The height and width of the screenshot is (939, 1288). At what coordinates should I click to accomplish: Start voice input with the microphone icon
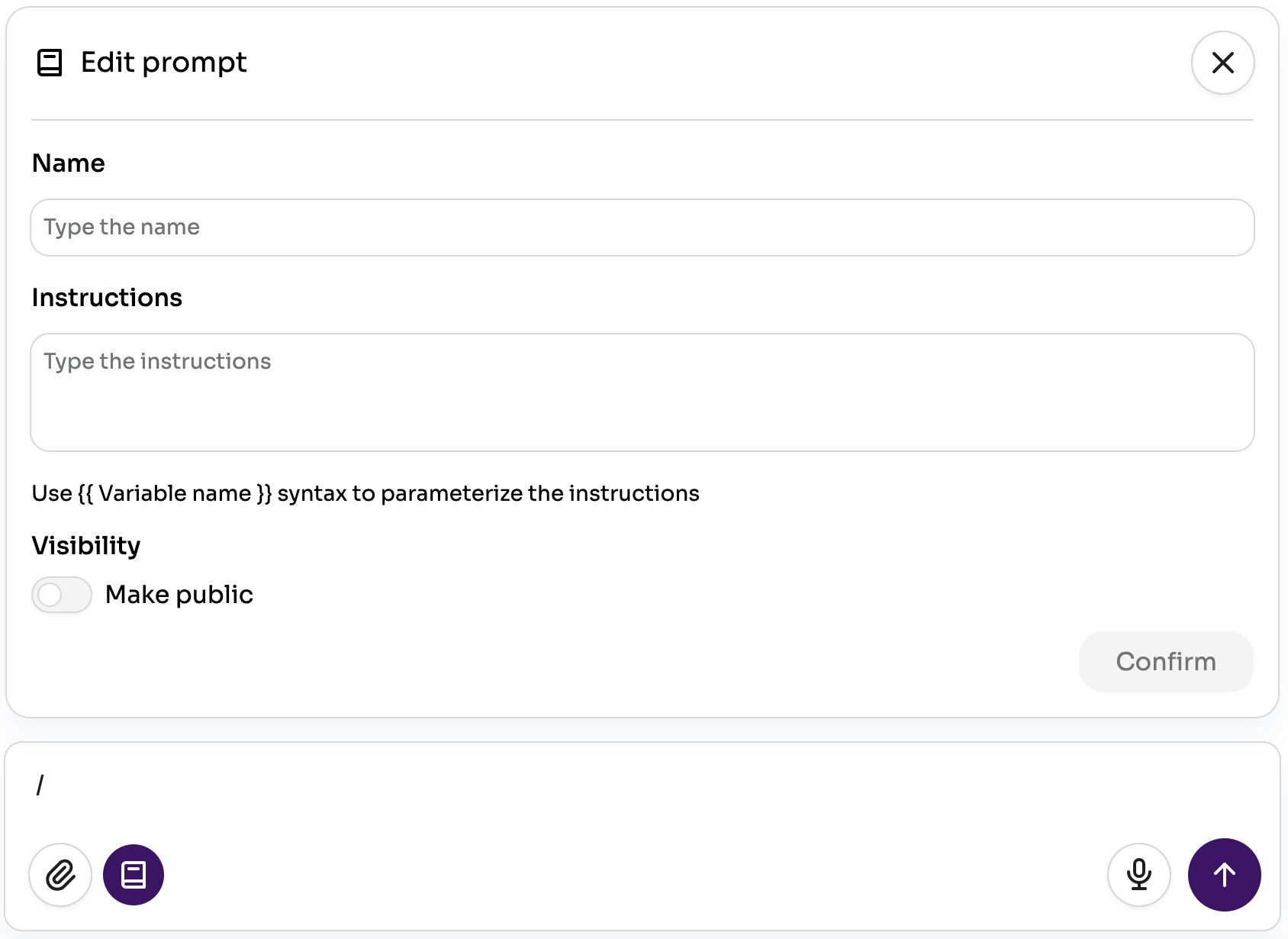(1138, 875)
